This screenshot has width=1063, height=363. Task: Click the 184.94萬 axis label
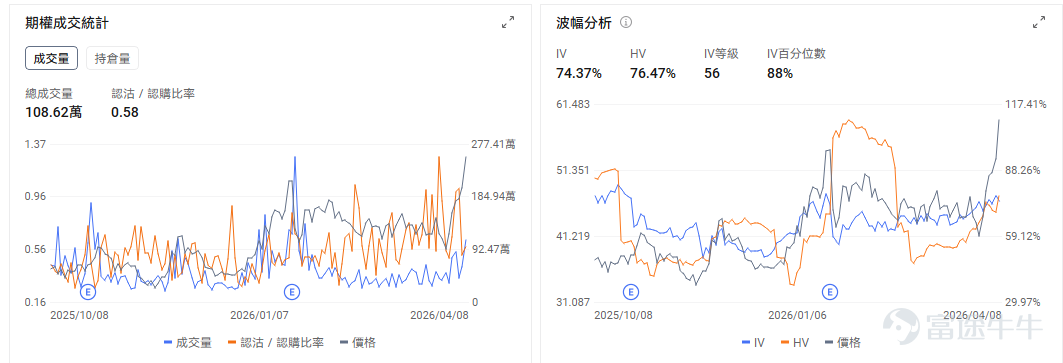pos(493,197)
